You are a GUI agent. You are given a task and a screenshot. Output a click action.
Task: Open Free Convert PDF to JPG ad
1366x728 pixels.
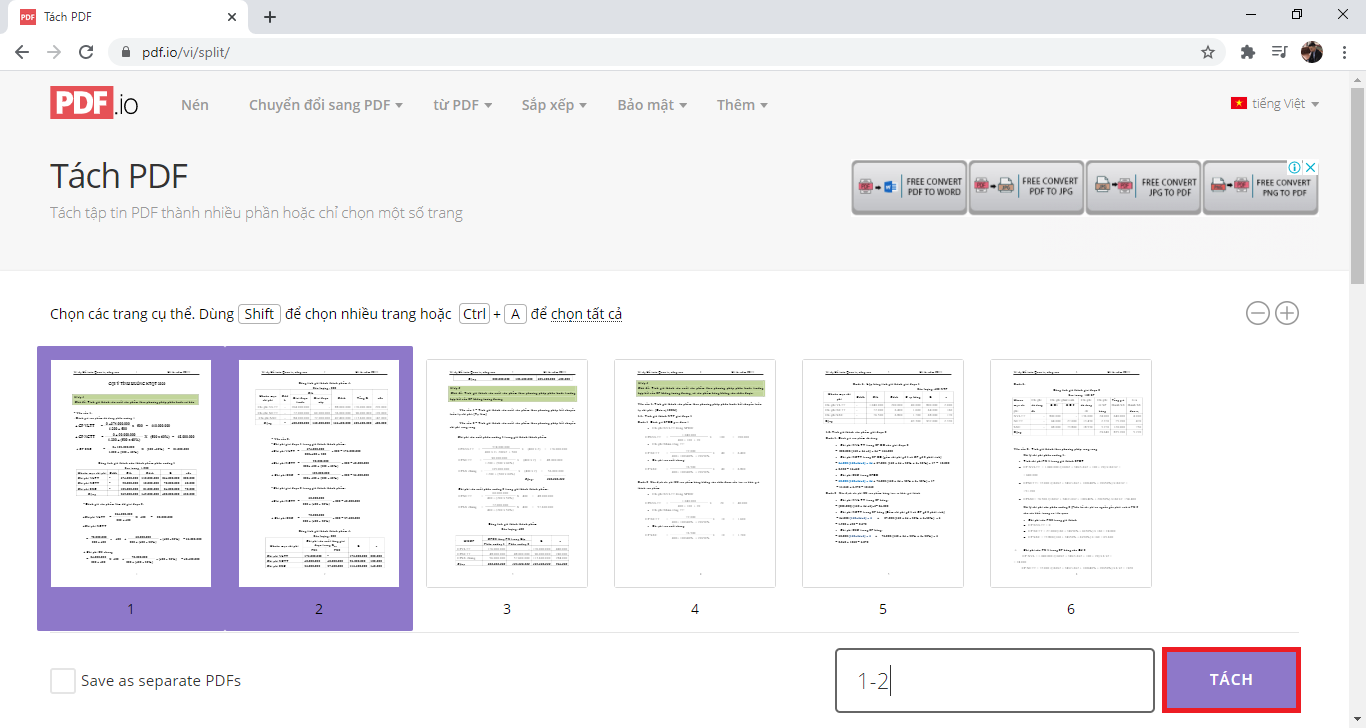pos(1026,187)
